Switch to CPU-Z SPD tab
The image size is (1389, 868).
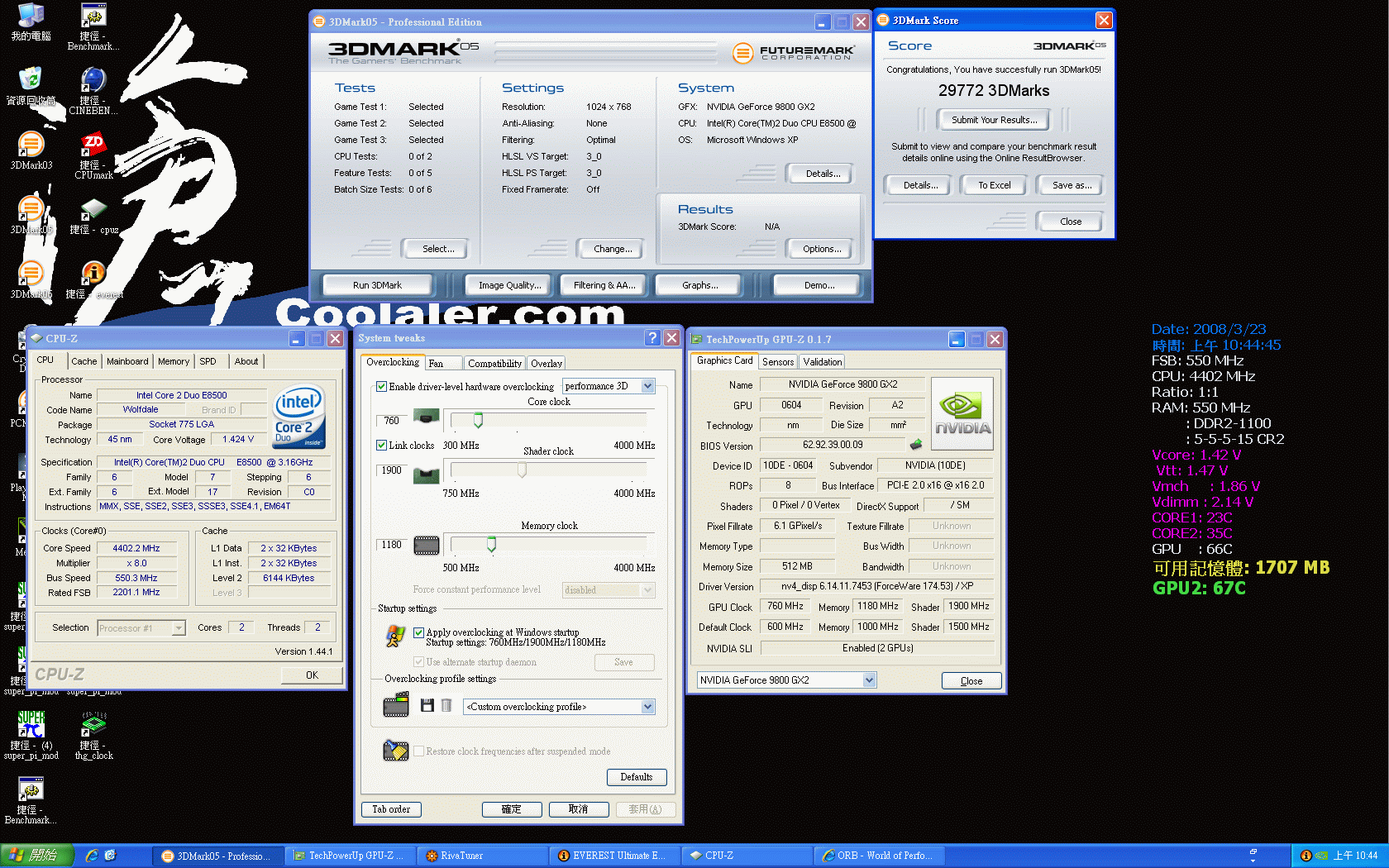click(208, 361)
